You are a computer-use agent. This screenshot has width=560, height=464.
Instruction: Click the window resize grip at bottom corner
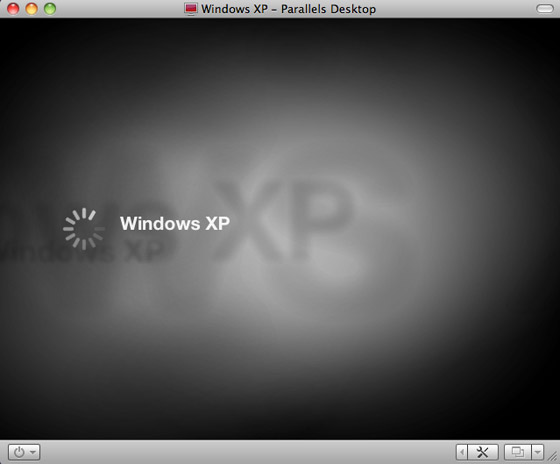[553, 457]
